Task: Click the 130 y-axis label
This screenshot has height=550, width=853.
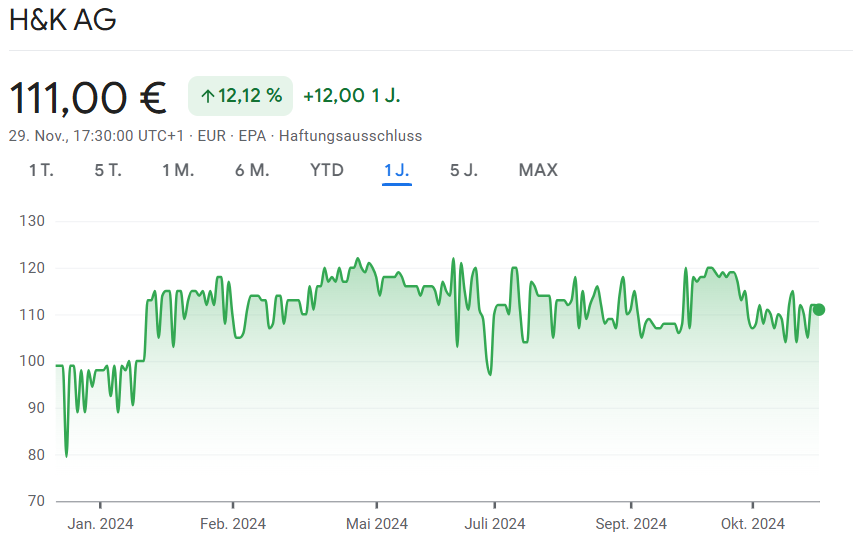Action: point(32,221)
